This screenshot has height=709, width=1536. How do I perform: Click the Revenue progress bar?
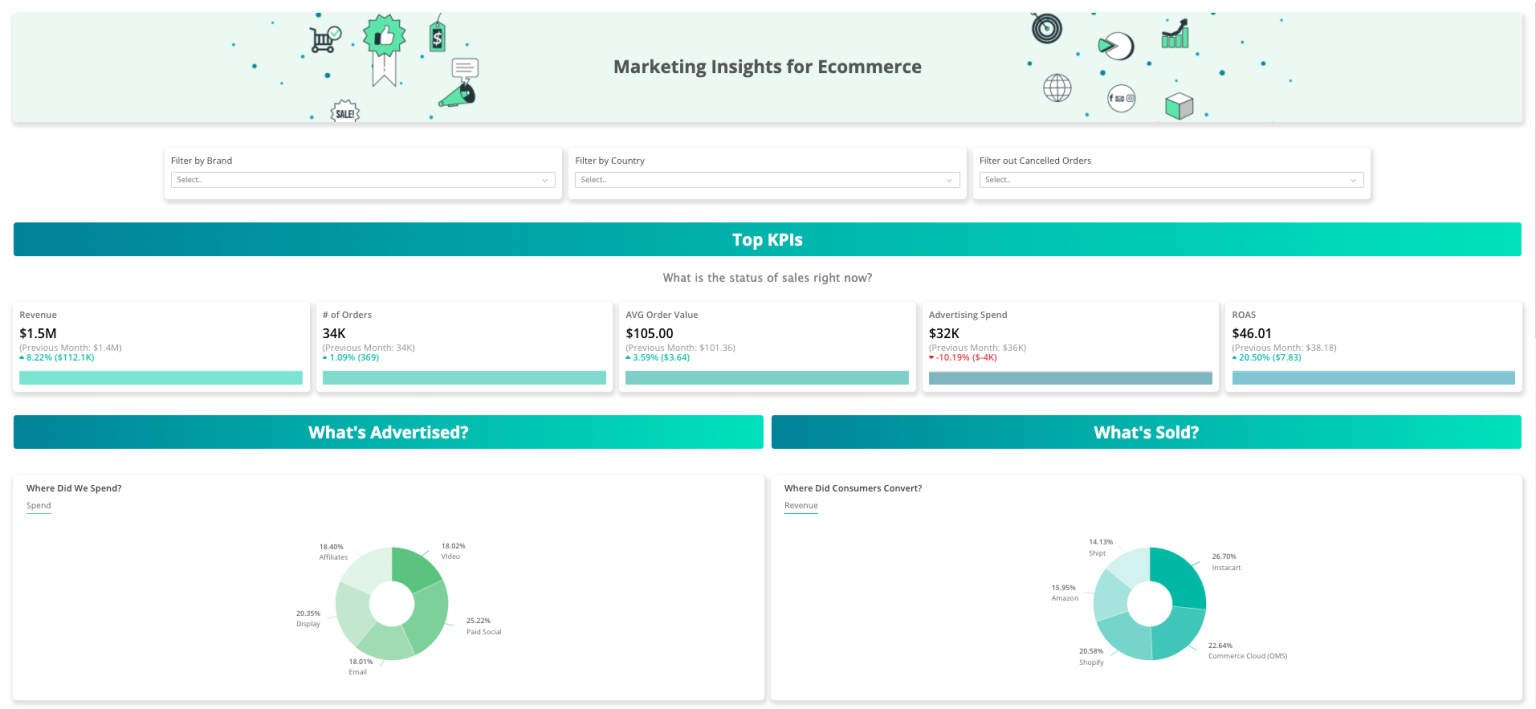[x=161, y=377]
